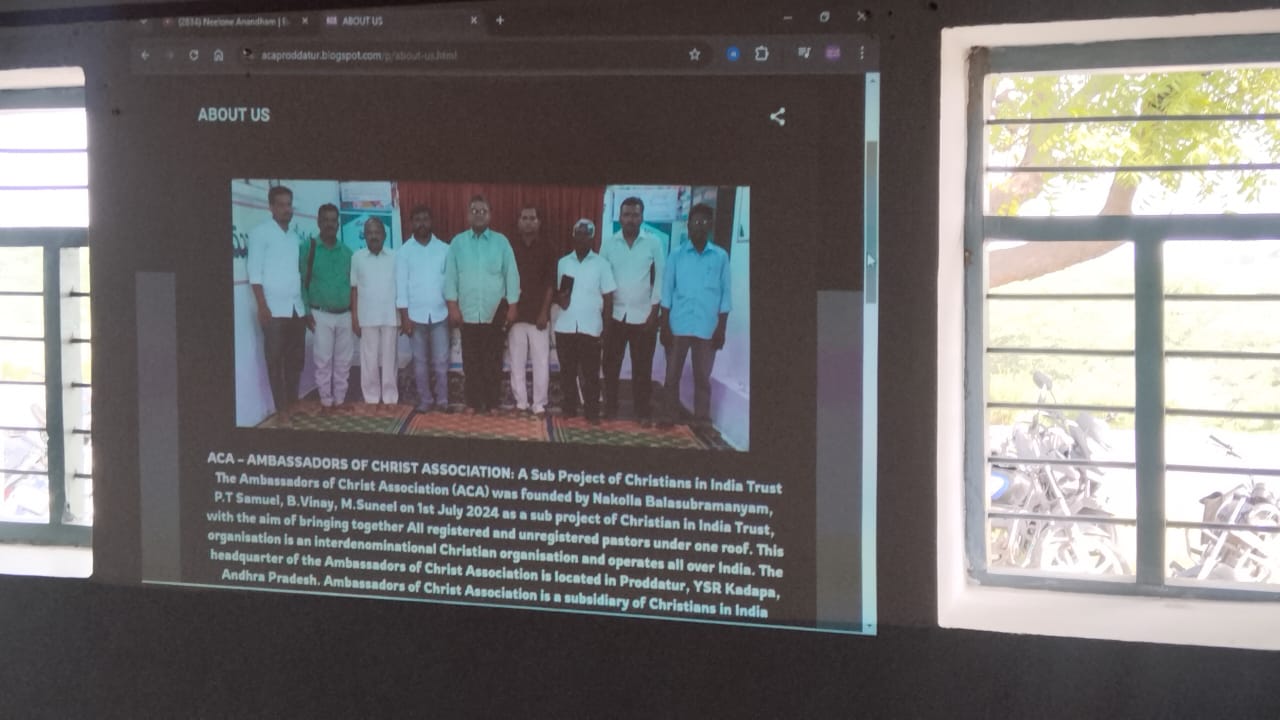The height and width of the screenshot is (720, 1280).
Task: Close the browser window
Action: (x=861, y=16)
